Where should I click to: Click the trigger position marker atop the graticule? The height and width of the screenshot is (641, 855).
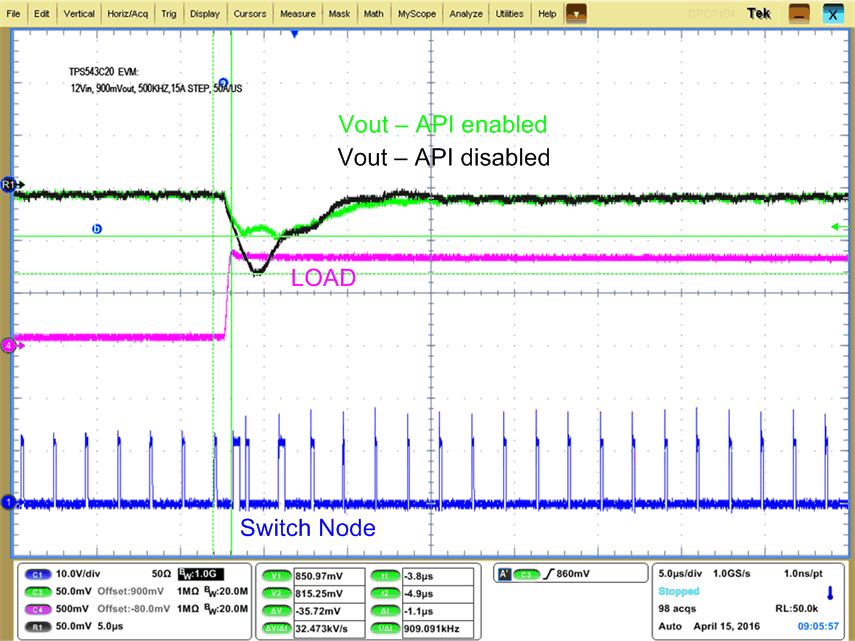[x=293, y=33]
